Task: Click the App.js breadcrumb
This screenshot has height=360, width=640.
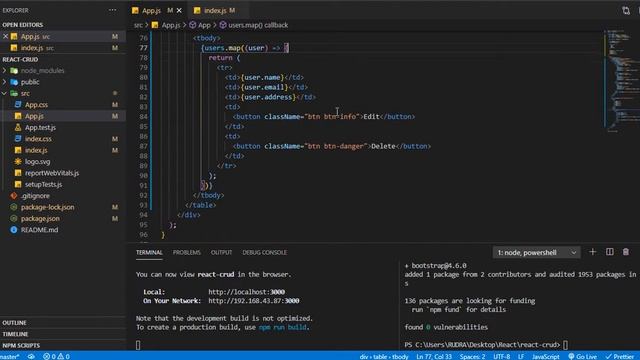Action: point(166,25)
